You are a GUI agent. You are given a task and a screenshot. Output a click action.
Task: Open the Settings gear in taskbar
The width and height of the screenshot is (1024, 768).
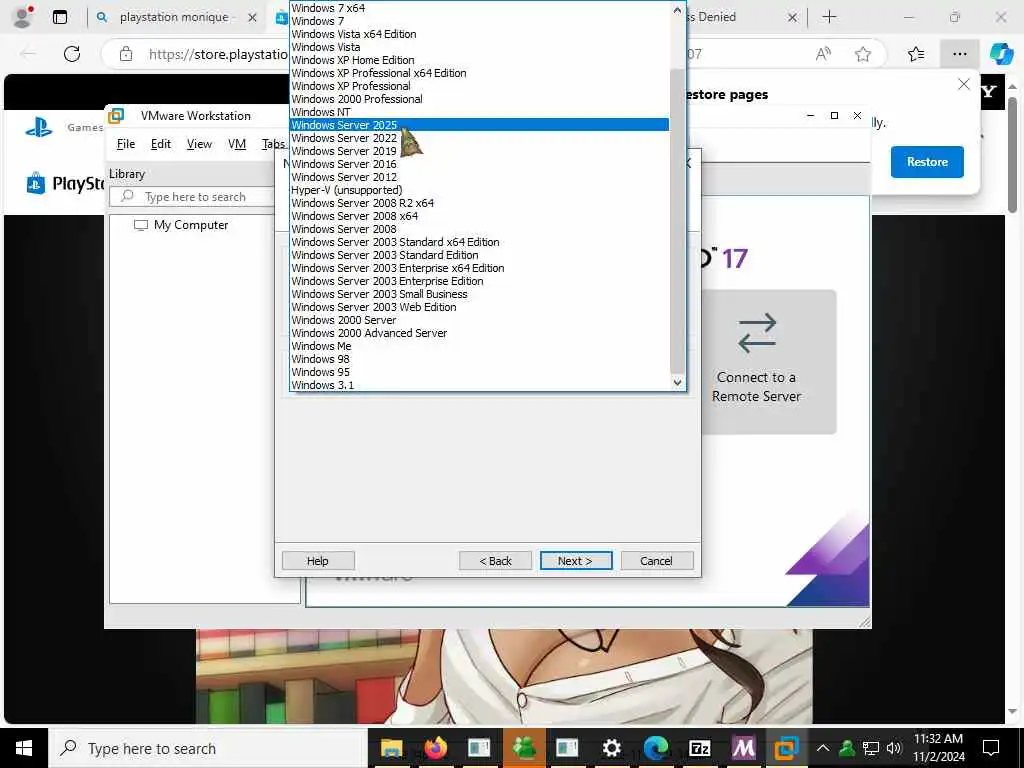[611, 748]
